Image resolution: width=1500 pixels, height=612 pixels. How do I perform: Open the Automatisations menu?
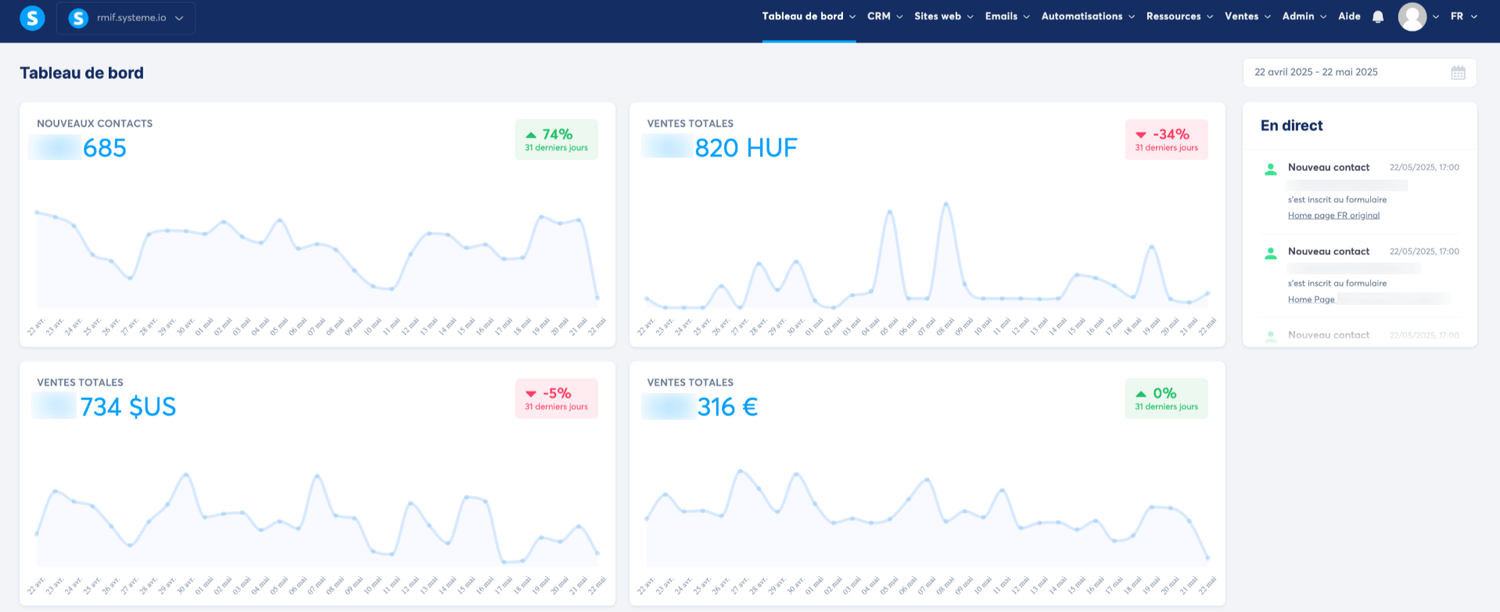[1087, 17]
